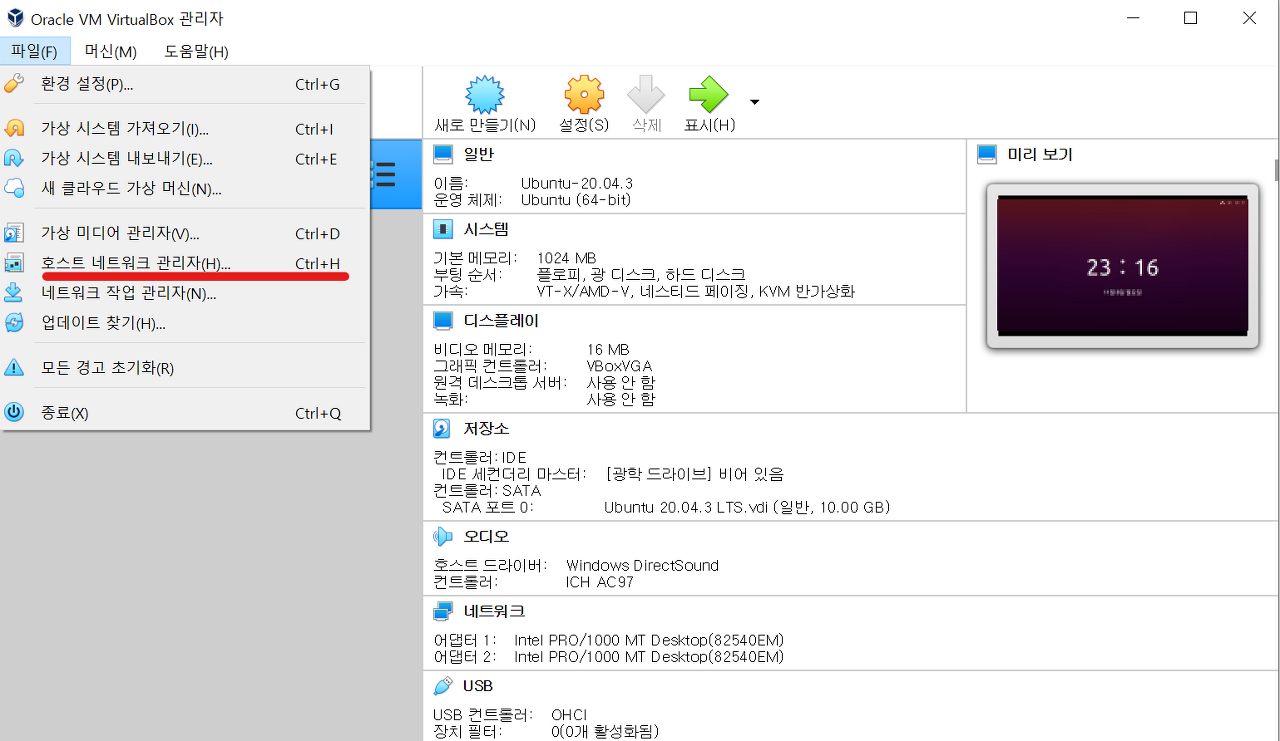Viewport: 1280px width, 741px height.
Task: Click the 1024 MB memory value
Action: click(566, 258)
